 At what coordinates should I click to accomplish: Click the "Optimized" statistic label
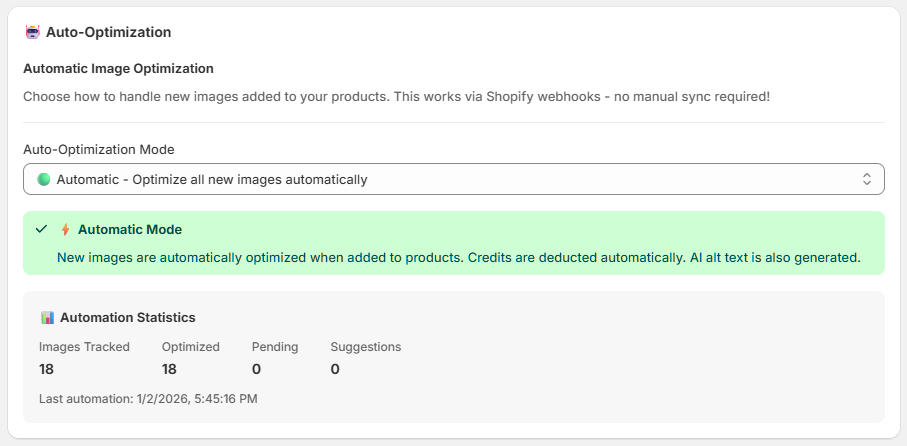[x=191, y=347]
